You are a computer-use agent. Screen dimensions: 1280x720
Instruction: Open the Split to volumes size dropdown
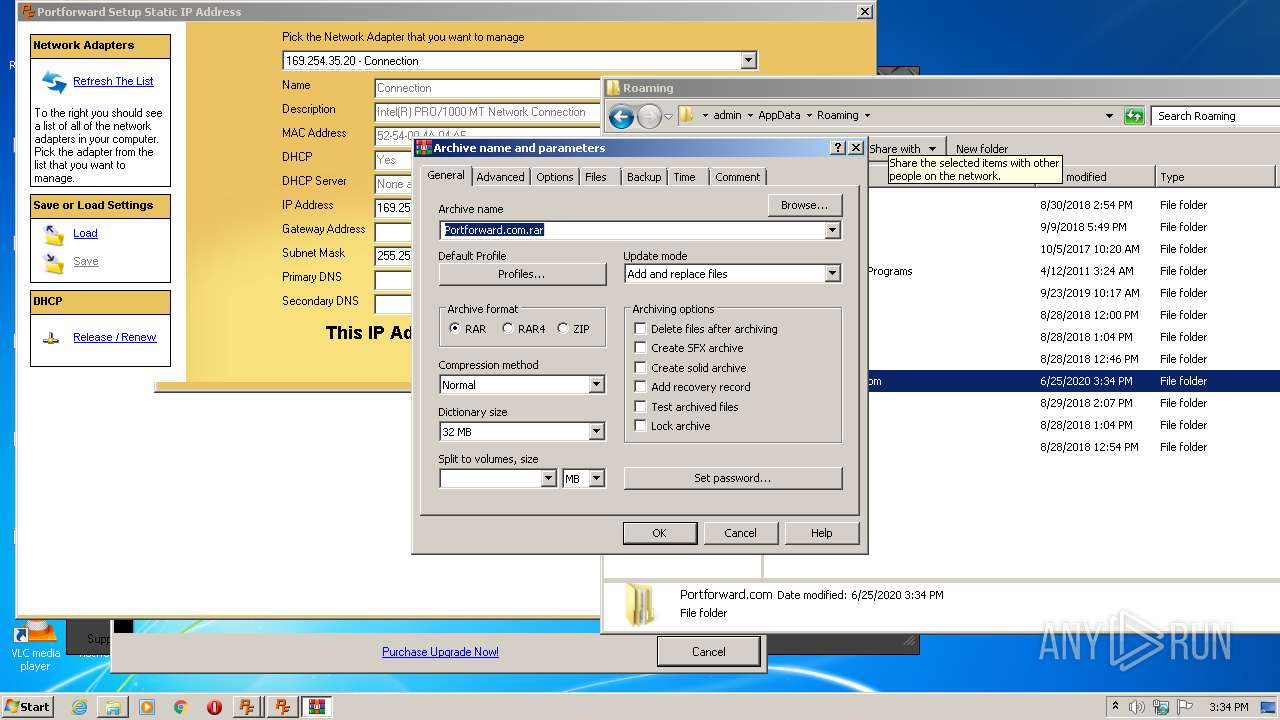coord(548,479)
